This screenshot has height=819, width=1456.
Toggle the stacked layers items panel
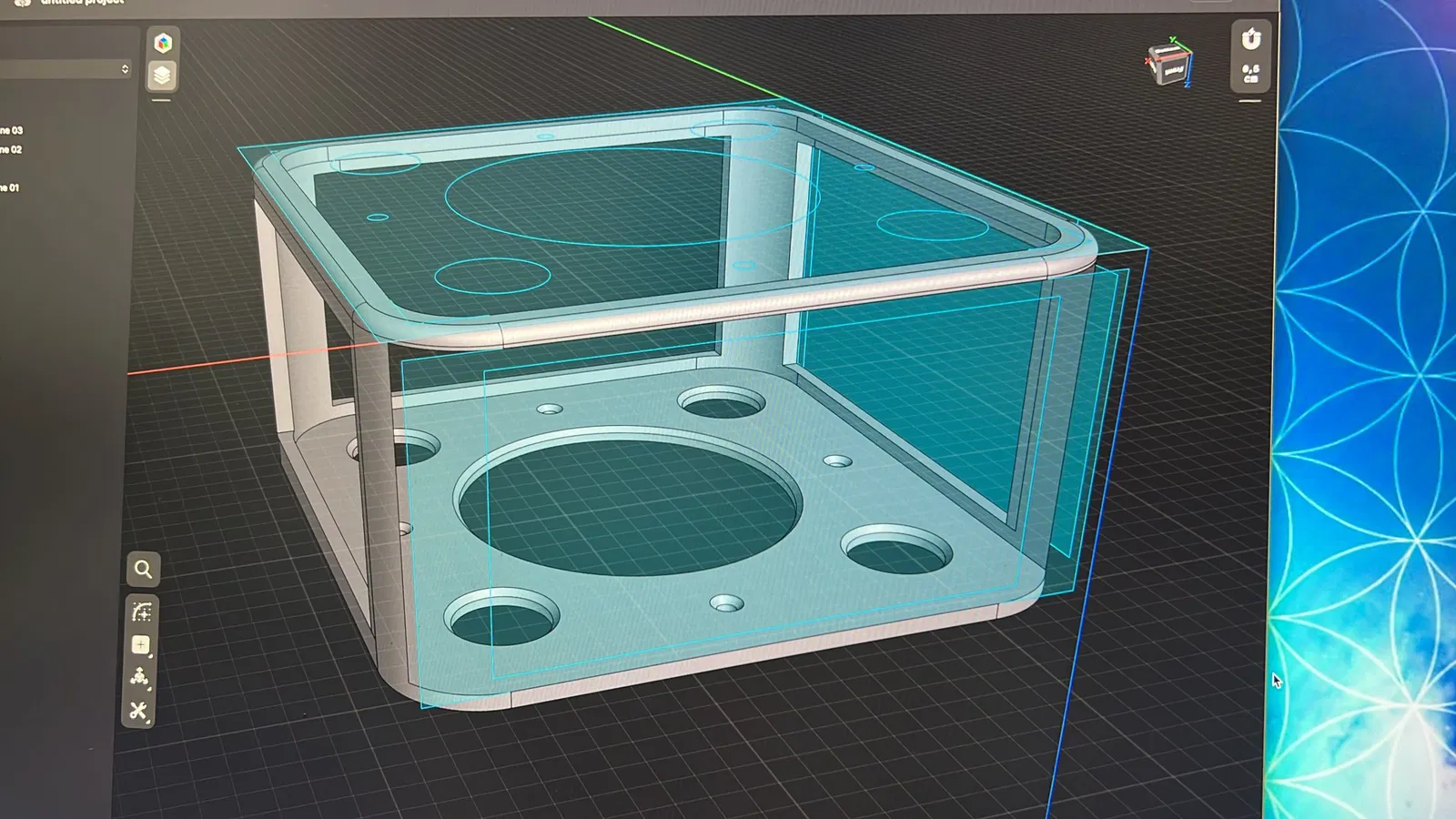pos(162,76)
